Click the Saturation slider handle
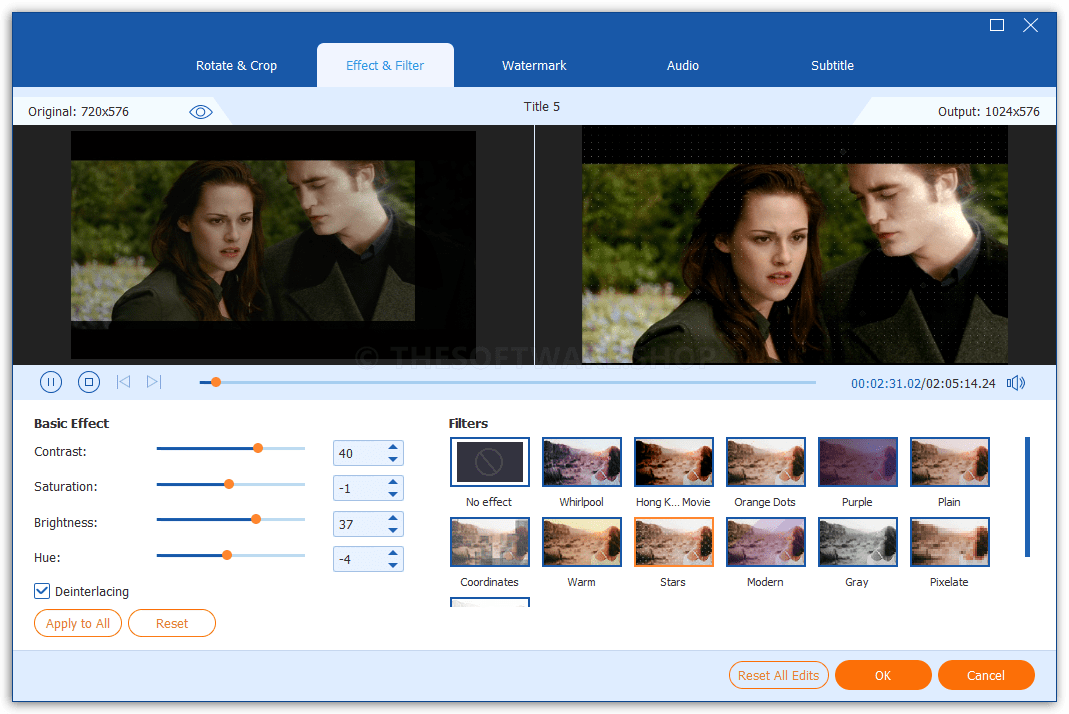Viewport: 1069px width, 714px height. point(229,484)
